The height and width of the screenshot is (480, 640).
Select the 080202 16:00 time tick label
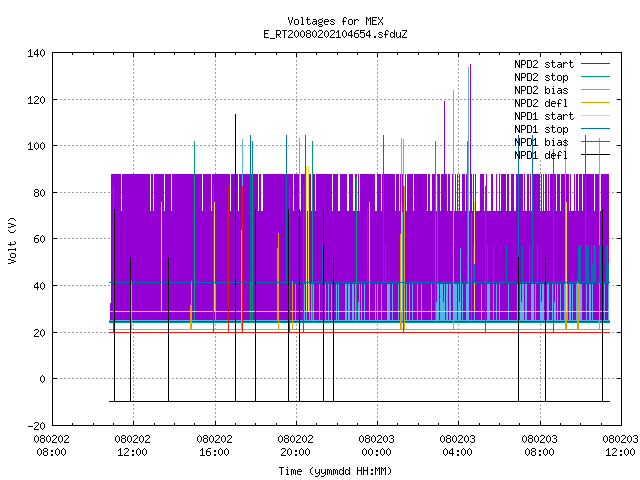tap(214, 446)
